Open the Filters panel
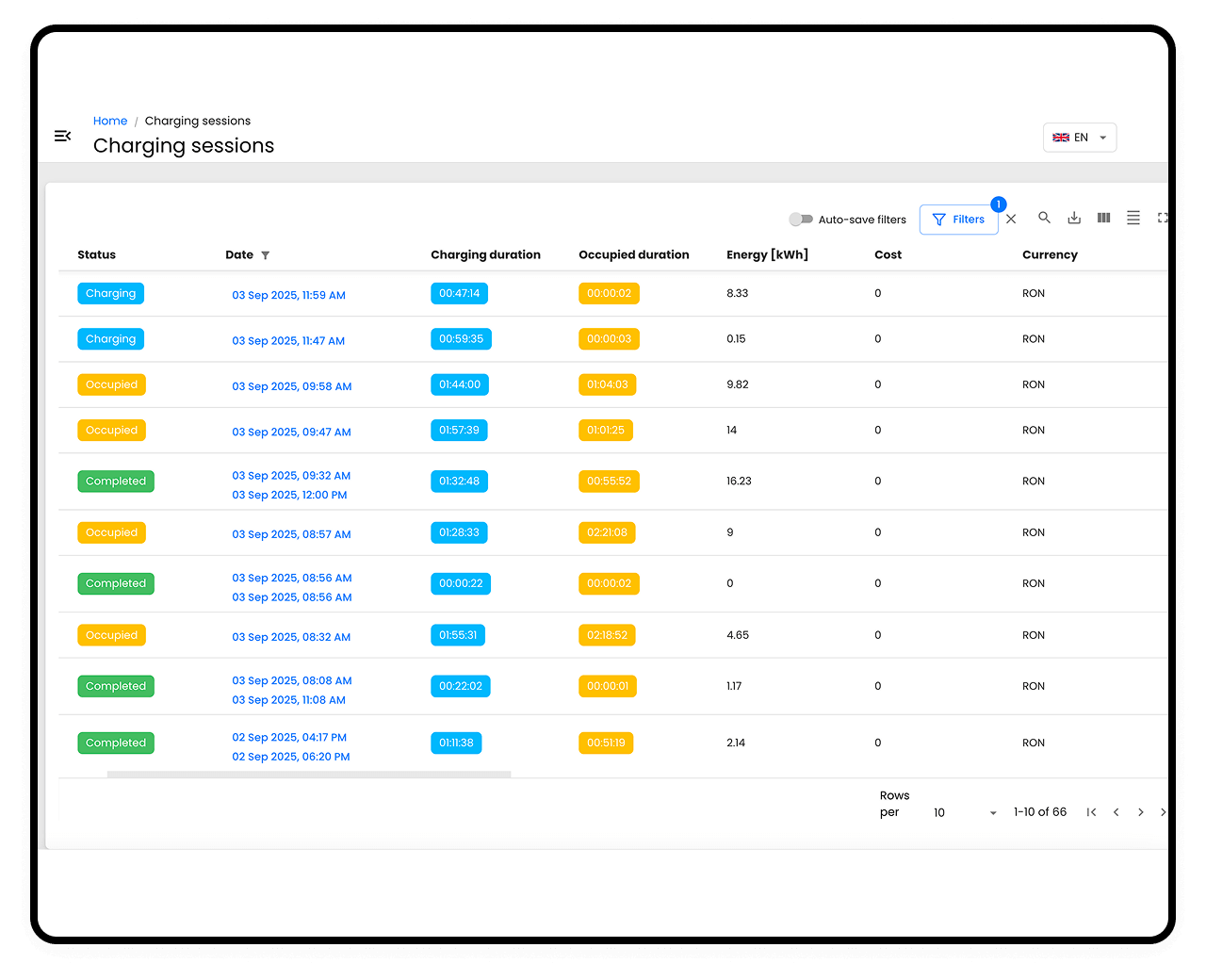The width and height of the screenshot is (1206, 980). tap(958, 220)
